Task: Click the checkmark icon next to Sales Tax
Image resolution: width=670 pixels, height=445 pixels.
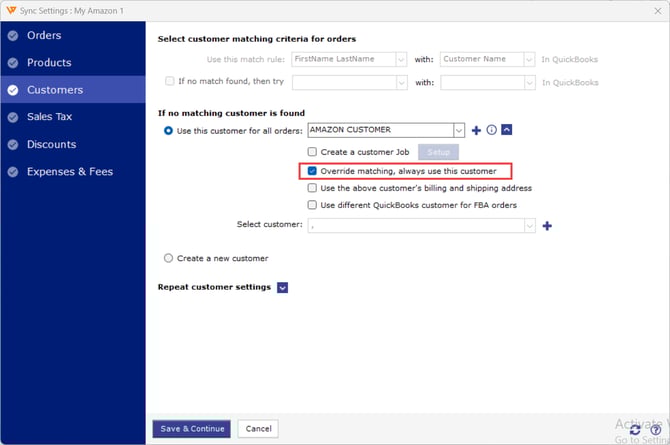Action: (x=12, y=117)
